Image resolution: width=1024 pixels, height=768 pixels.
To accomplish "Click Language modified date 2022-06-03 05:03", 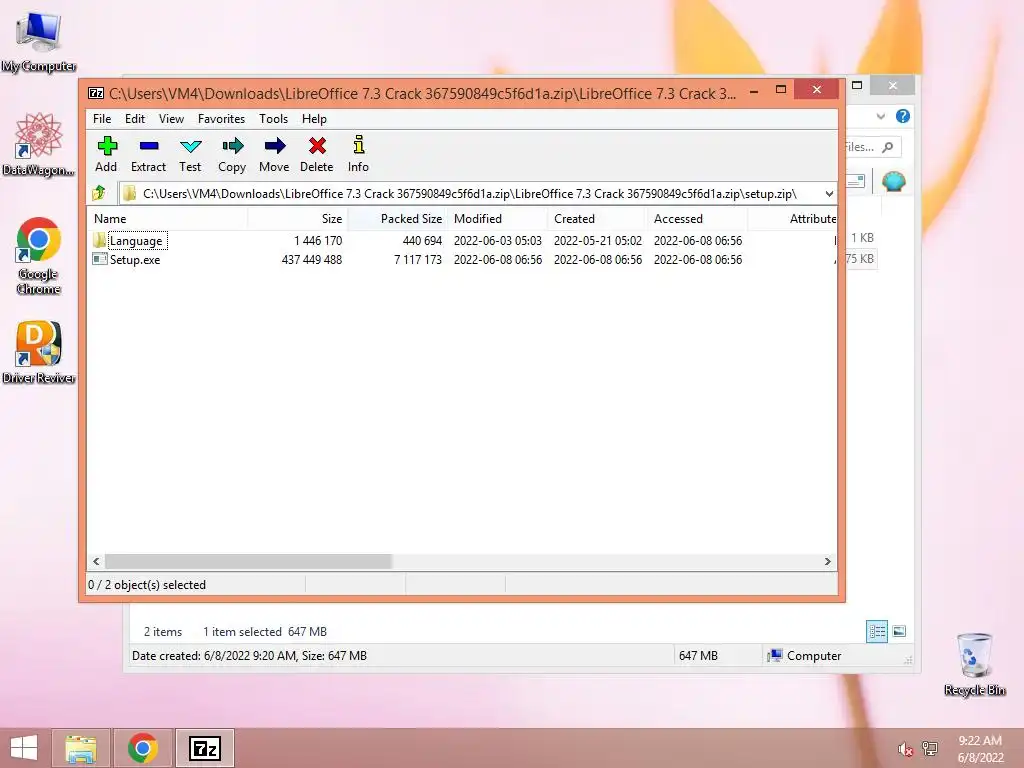I will [498, 240].
